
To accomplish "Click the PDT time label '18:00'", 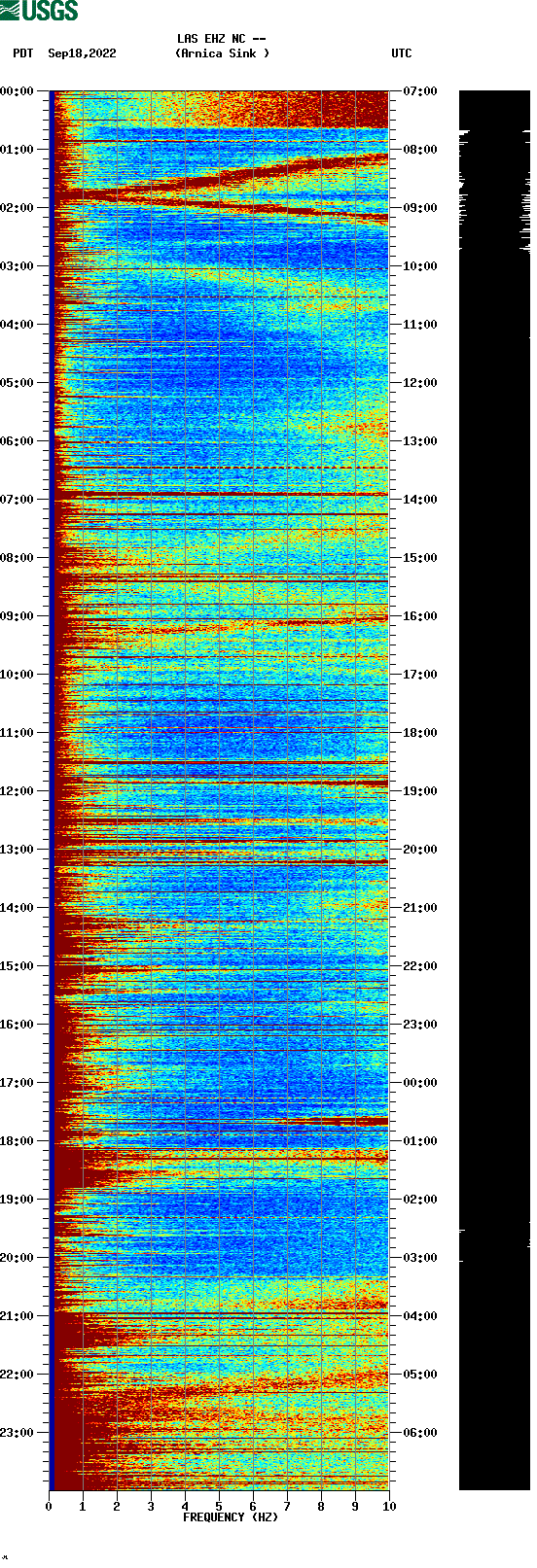I will coord(18,1141).
